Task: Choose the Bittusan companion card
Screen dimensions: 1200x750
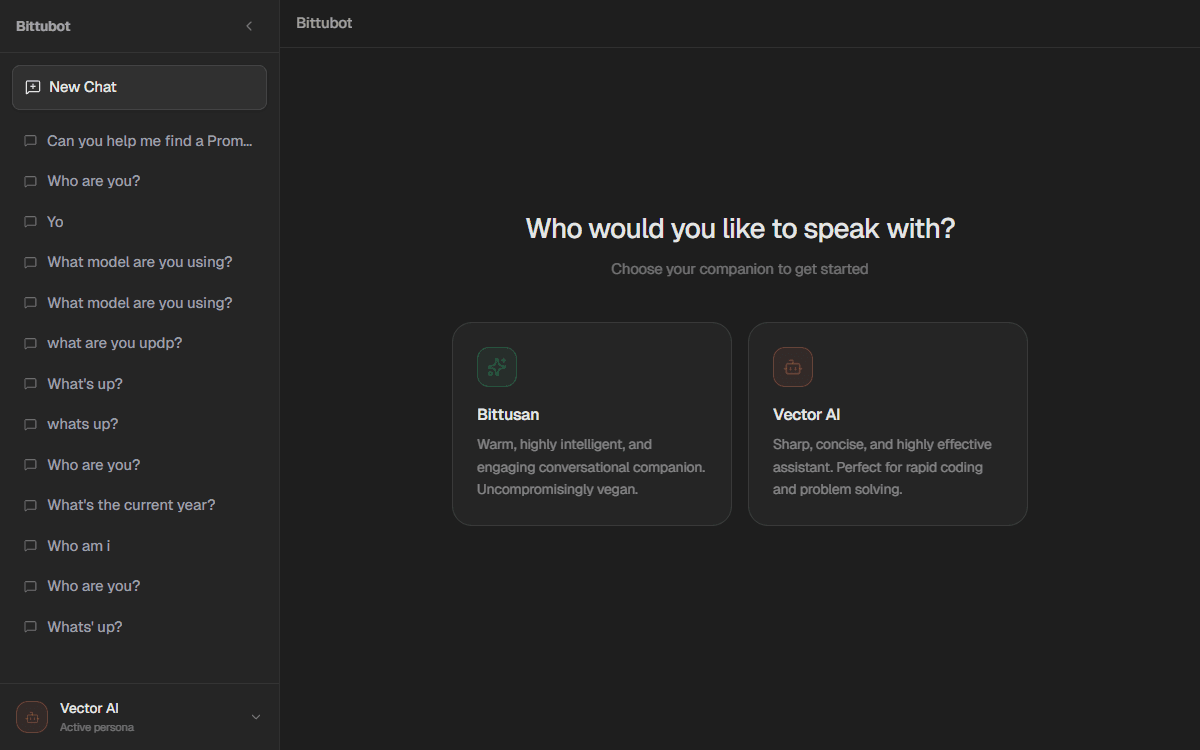Action: [x=591, y=423]
